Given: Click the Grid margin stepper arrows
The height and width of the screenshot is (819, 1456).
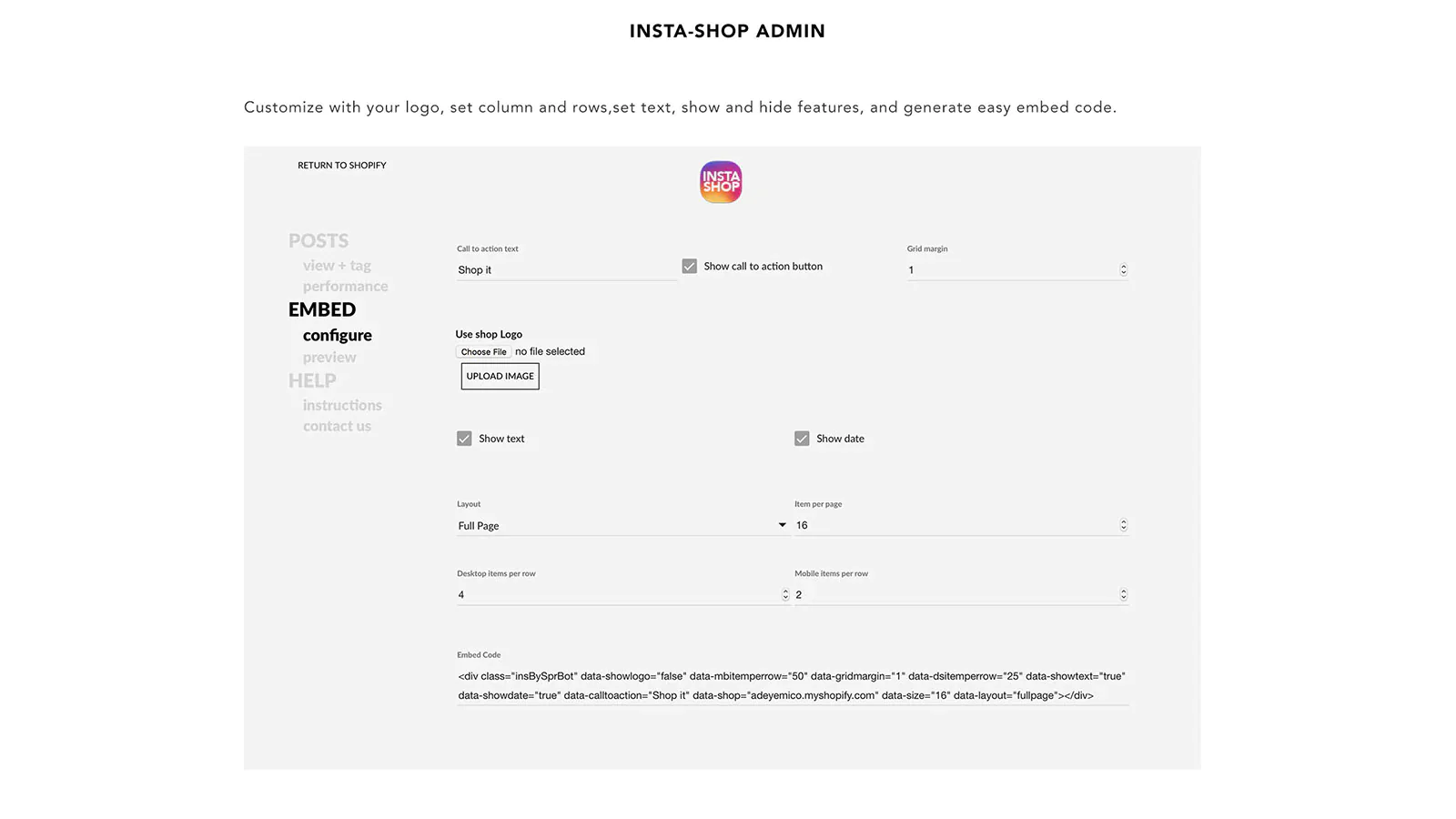Looking at the screenshot, I should coord(1123,269).
